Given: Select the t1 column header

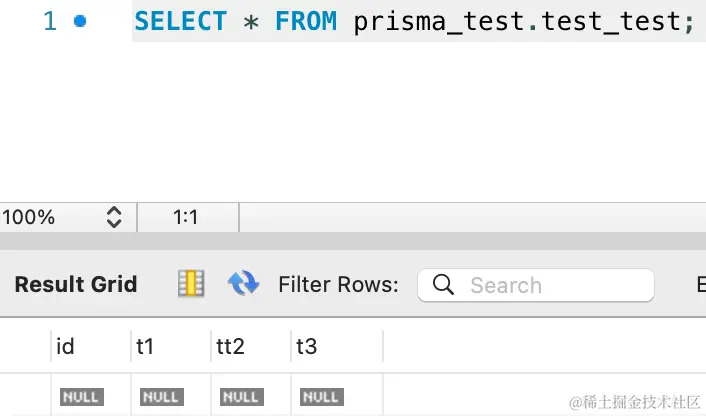Looking at the screenshot, I should point(171,346).
